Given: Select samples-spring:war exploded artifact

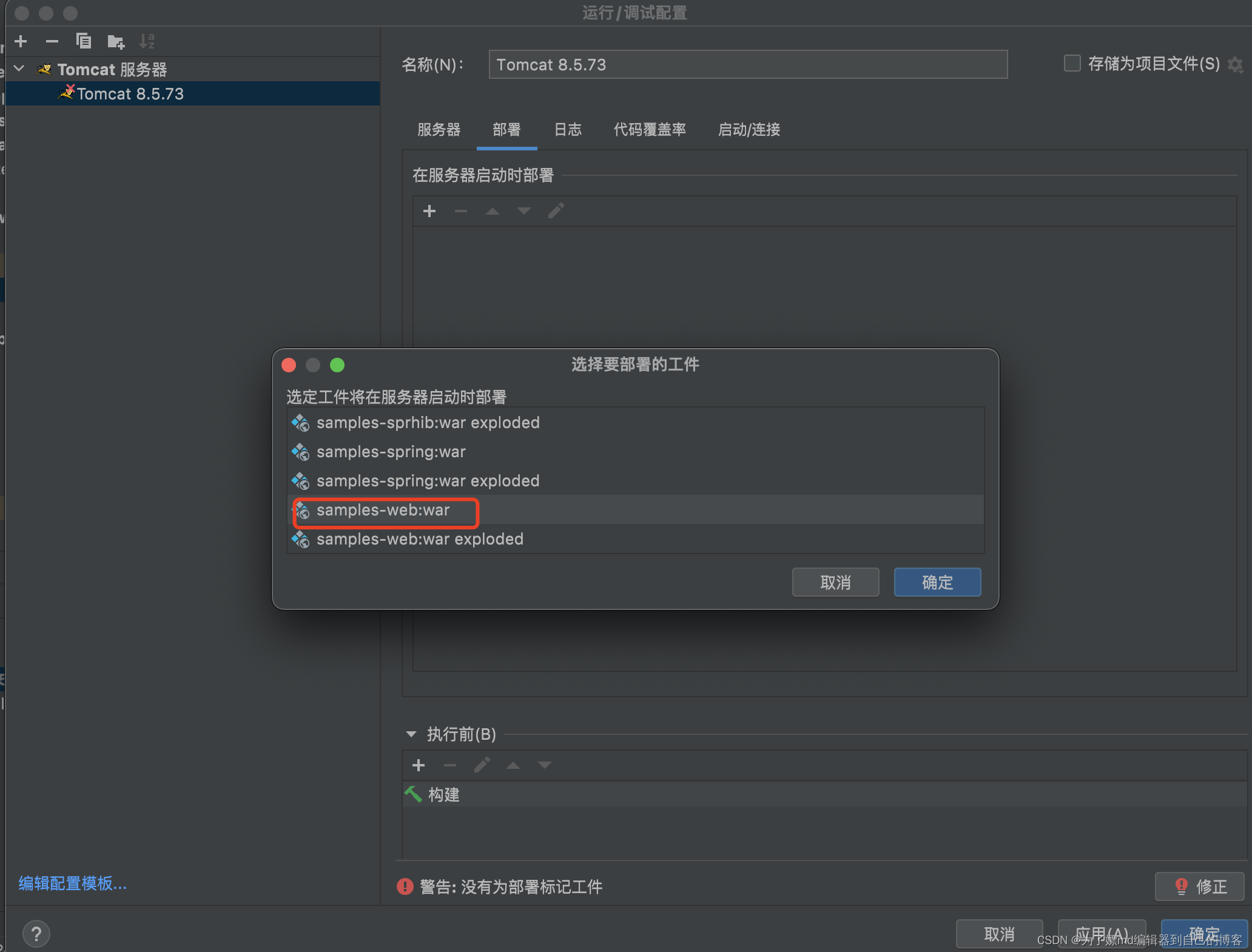Looking at the screenshot, I should 427,480.
